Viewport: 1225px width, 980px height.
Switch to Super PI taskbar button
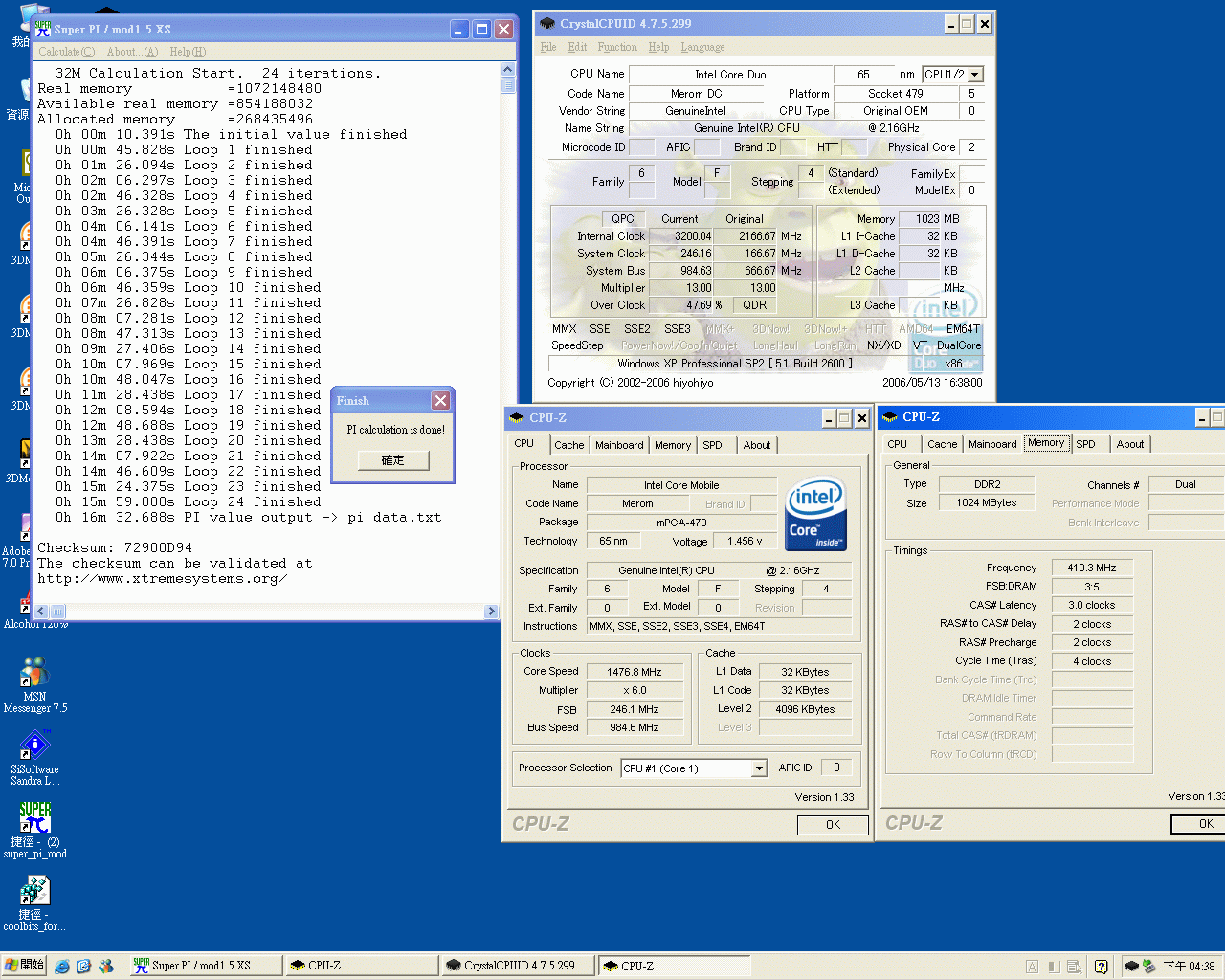point(206,966)
